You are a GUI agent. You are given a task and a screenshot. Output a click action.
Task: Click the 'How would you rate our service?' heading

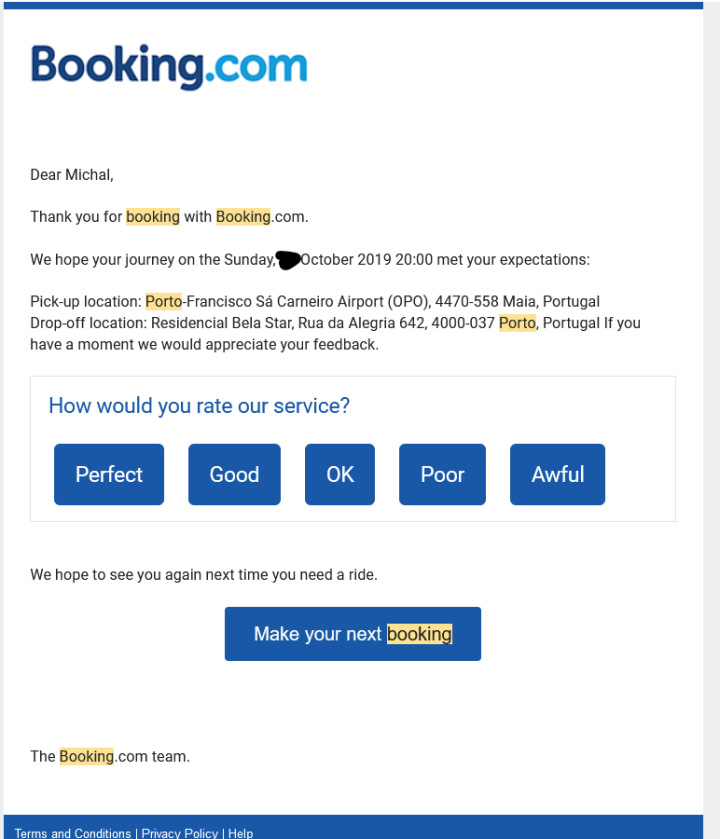point(199,406)
